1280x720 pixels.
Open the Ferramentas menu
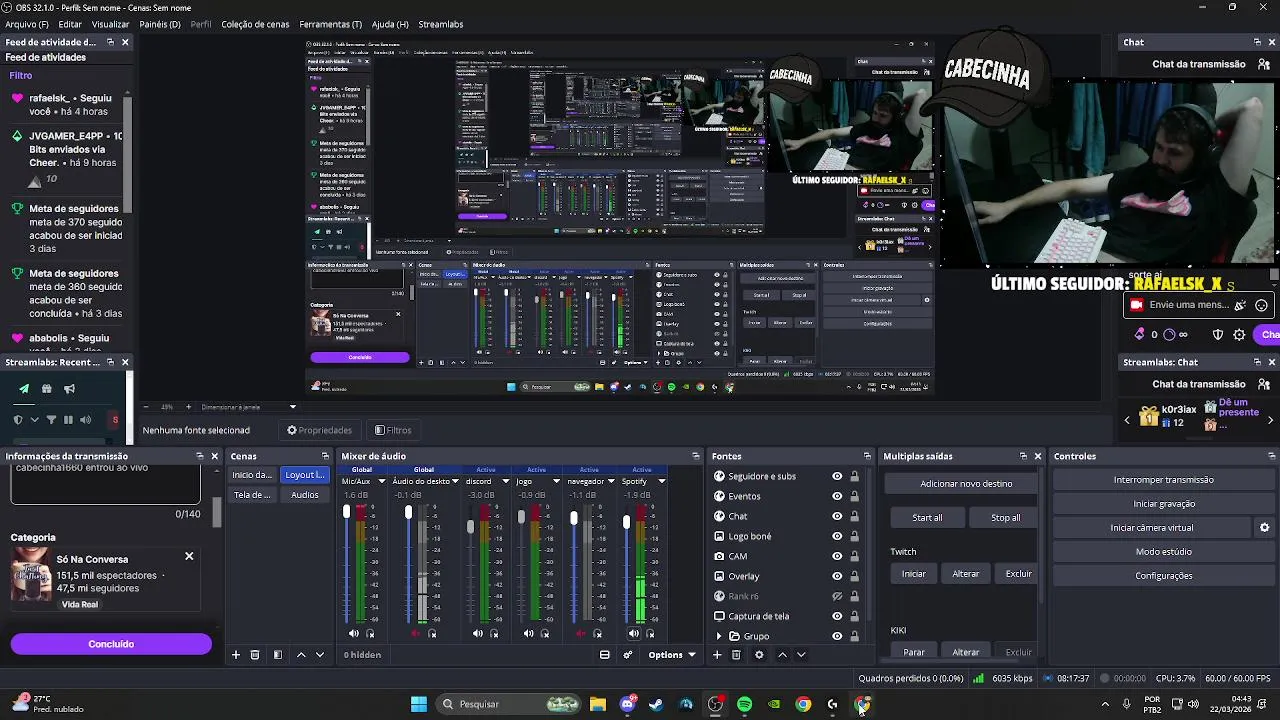331,24
